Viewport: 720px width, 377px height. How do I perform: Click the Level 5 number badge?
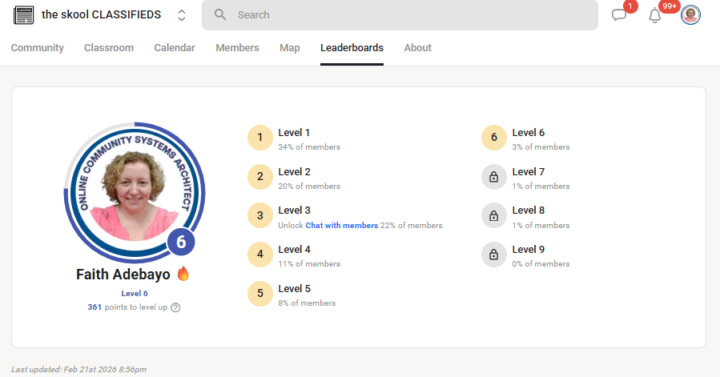pyautogui.click(x=260, y=293)
